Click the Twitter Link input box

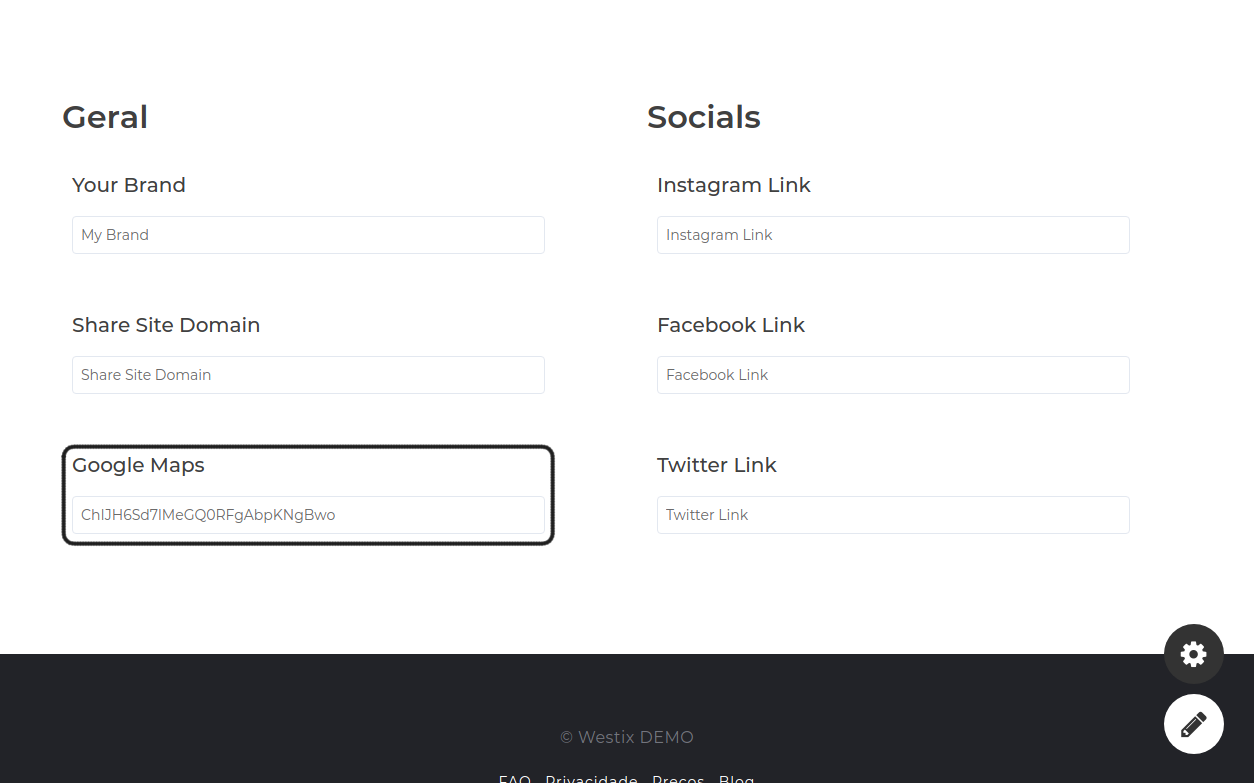pyautogui.click(x=893, y=515)
